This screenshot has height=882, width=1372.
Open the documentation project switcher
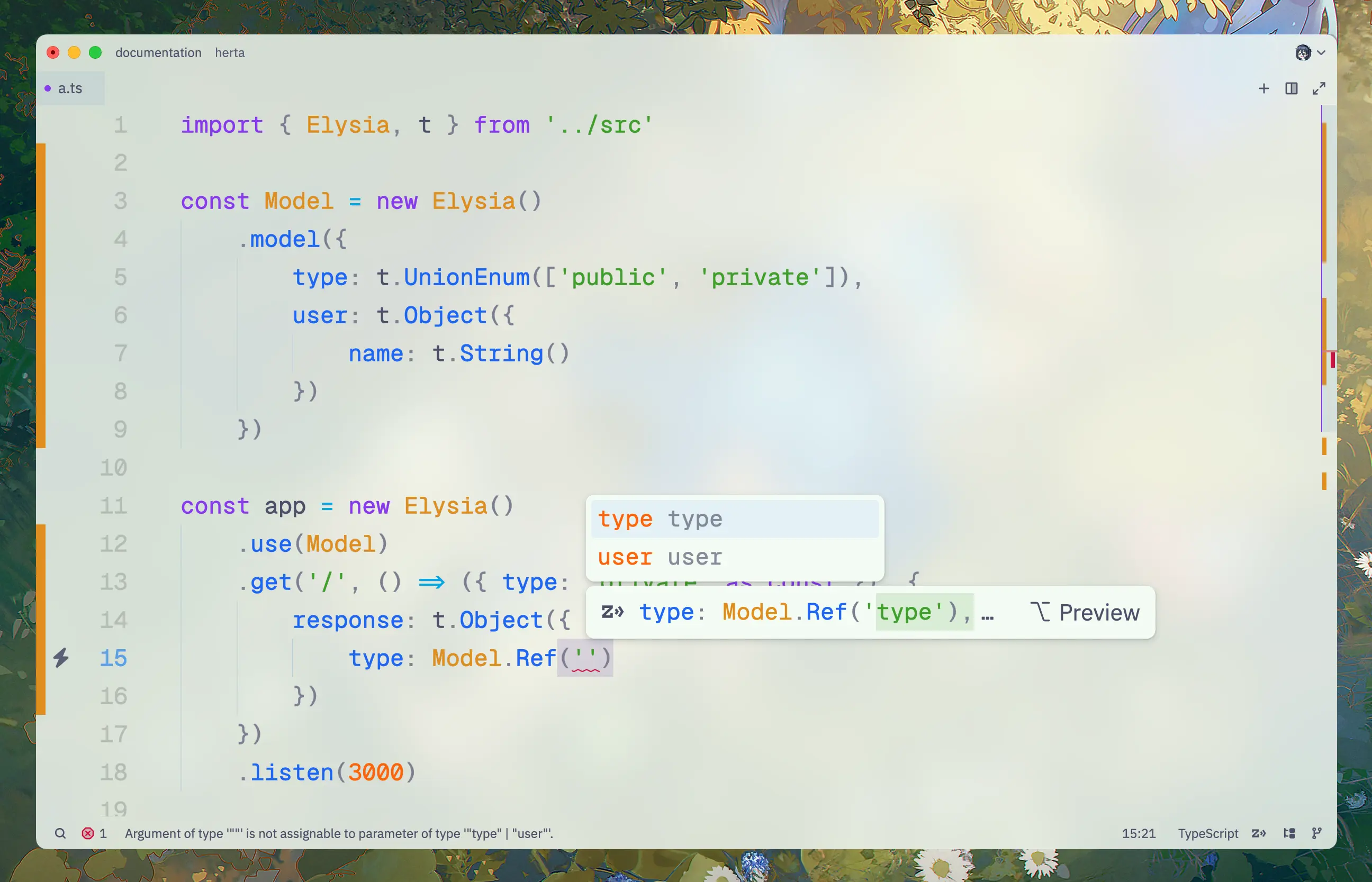[x=158, y=53]
